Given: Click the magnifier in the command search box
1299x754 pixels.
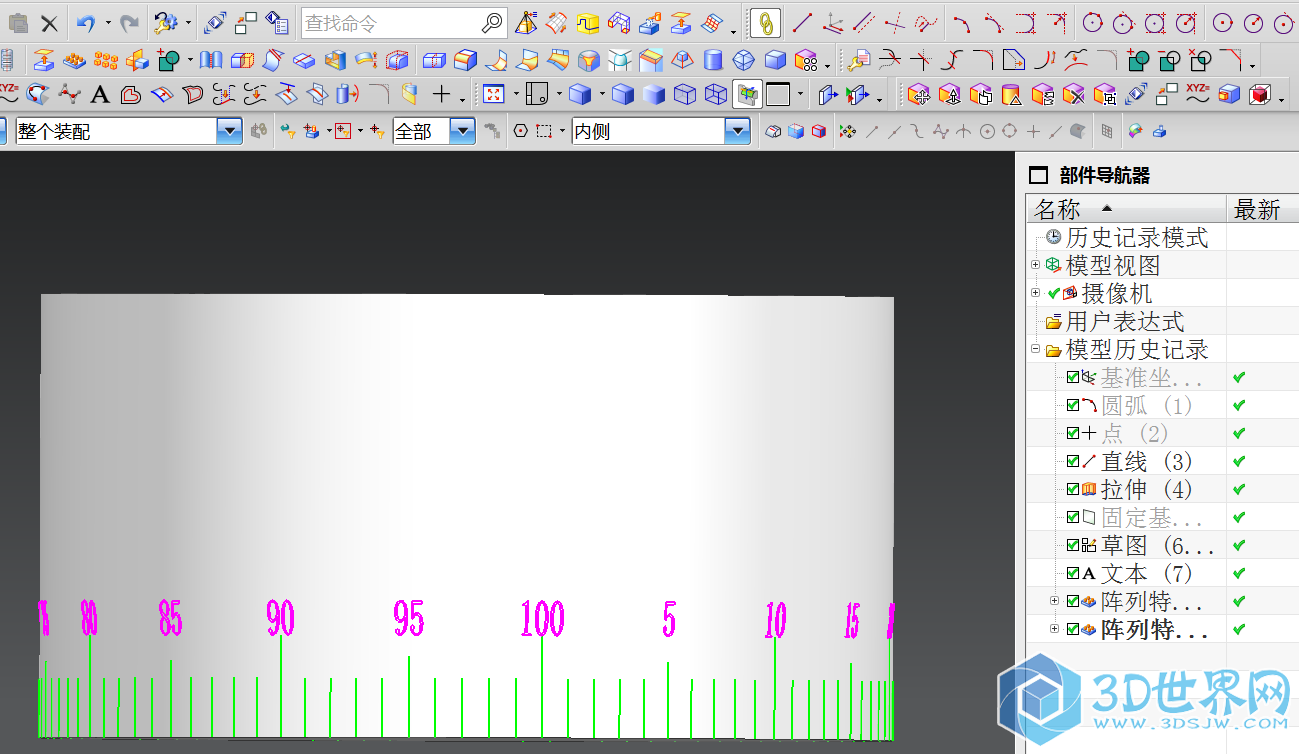Looking at the screenshot, I should 492,23.
